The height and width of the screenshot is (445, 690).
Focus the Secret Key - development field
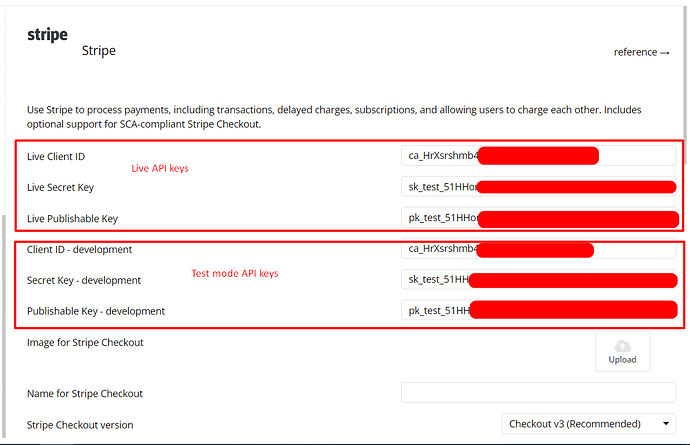(538, 280)
